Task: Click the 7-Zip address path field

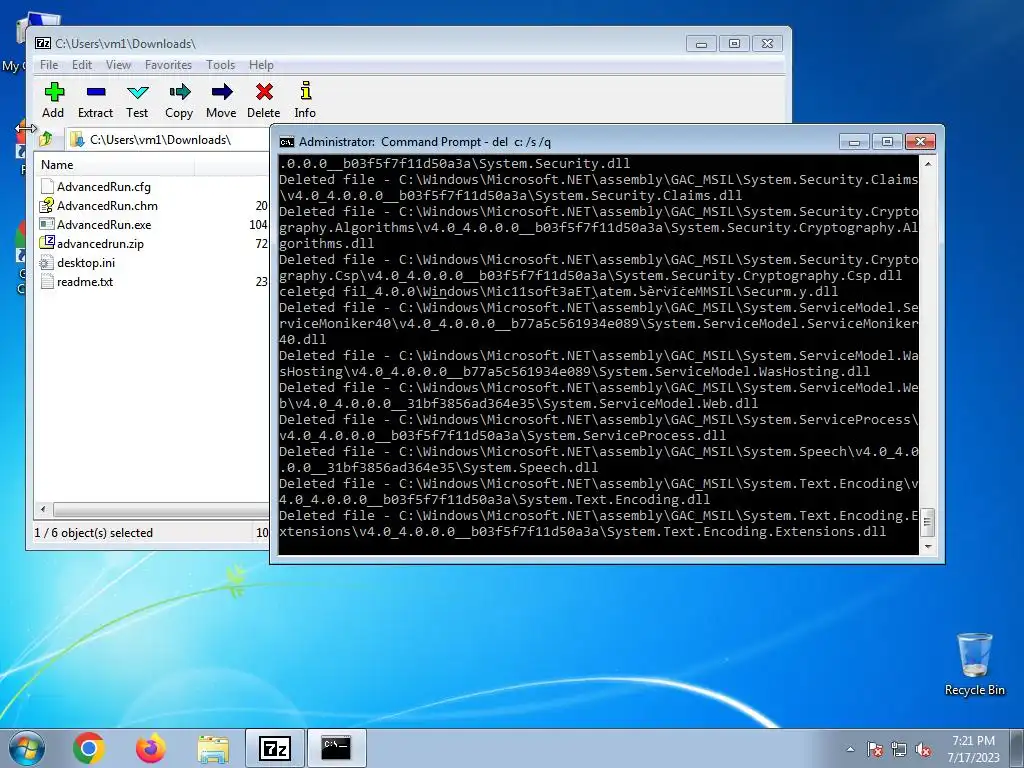Action: tap(167, 139)
